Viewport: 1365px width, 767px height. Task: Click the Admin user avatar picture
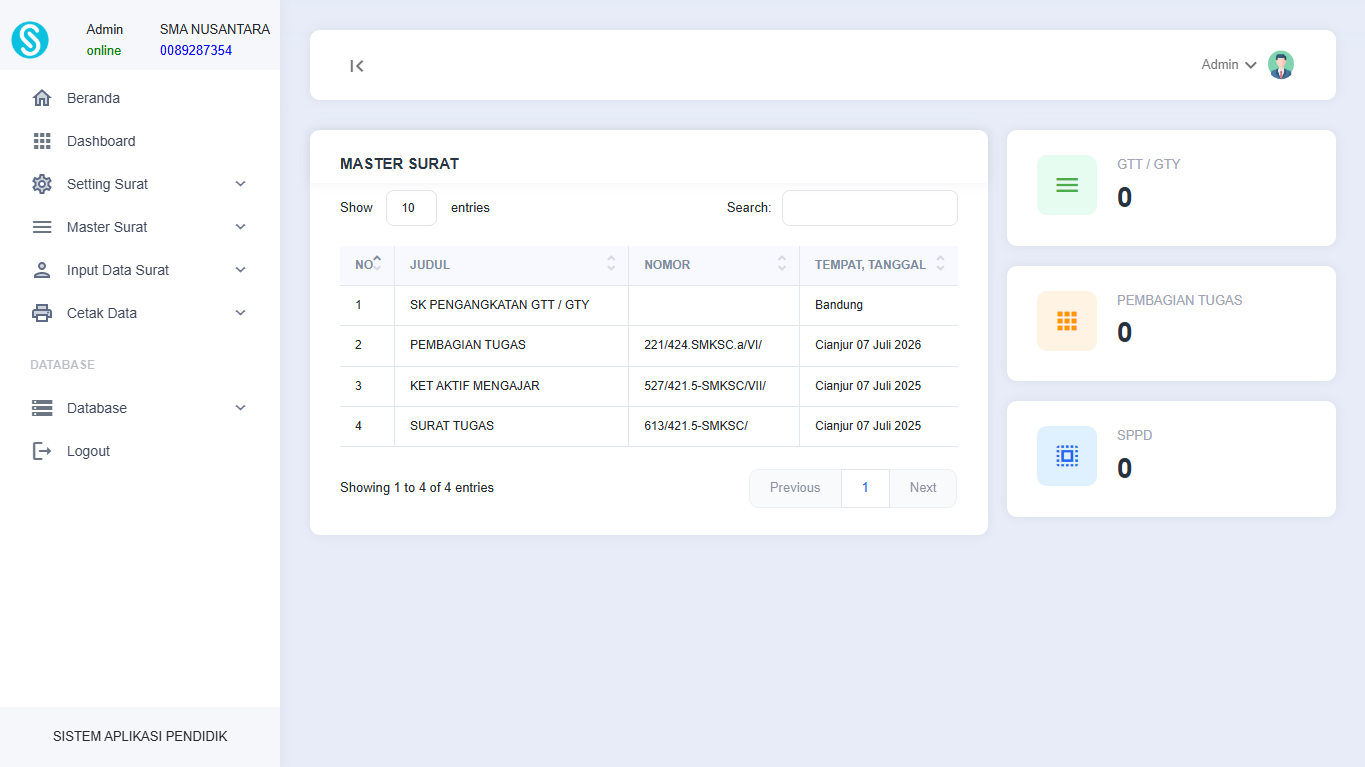tap(1280, 65)
